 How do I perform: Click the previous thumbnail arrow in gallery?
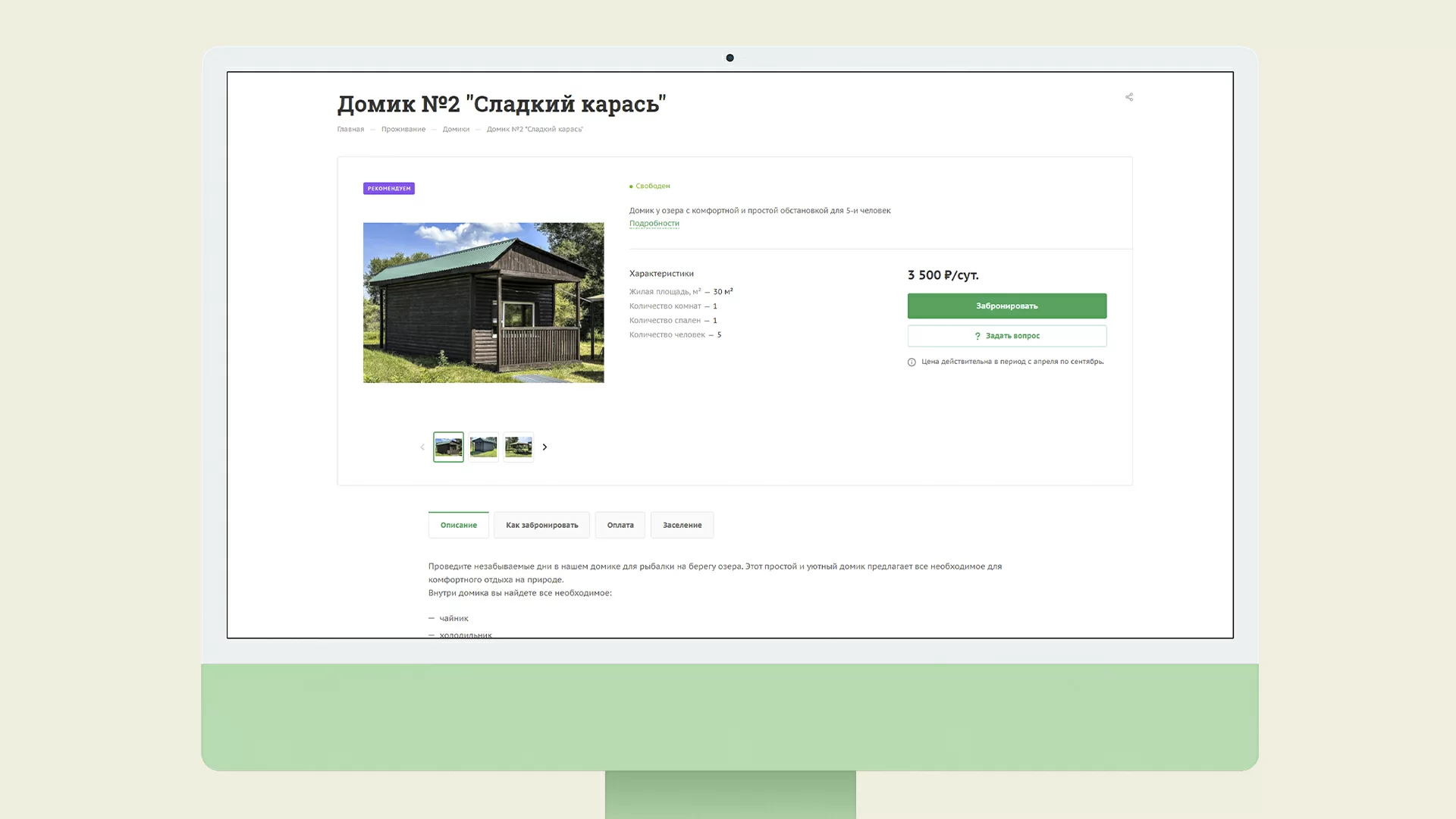(x=422, y=447)
